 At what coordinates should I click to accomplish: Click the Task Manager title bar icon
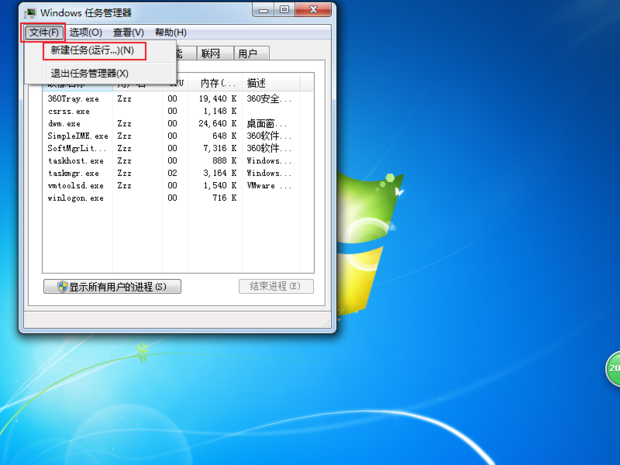(x=30, y=13)
